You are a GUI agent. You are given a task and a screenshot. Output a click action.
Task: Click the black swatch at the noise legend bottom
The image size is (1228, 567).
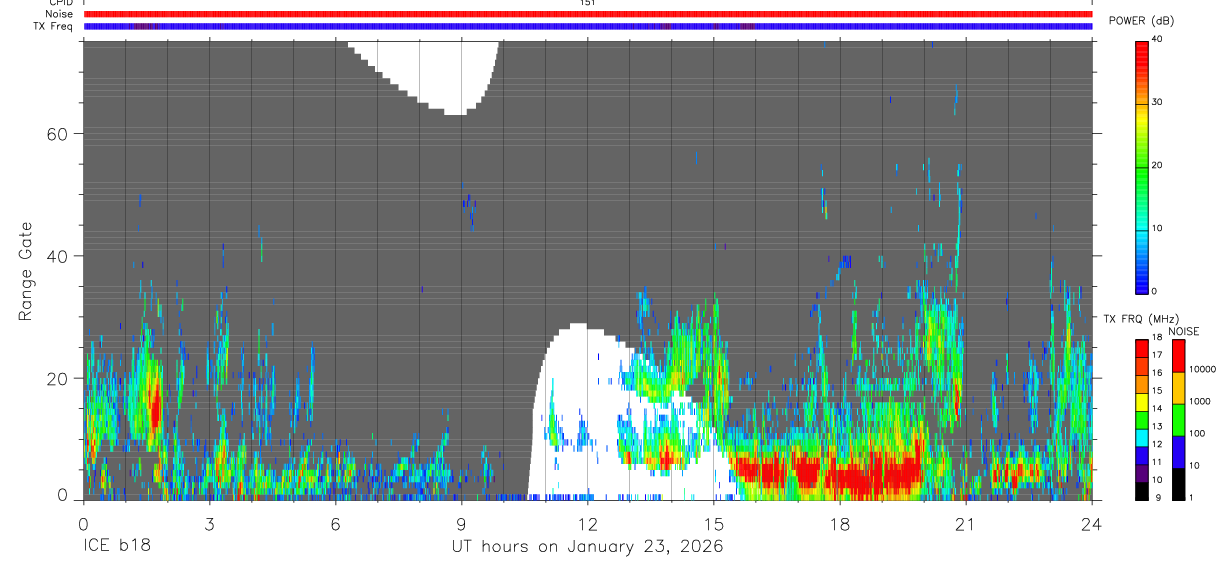click(x=1179, y=484)
